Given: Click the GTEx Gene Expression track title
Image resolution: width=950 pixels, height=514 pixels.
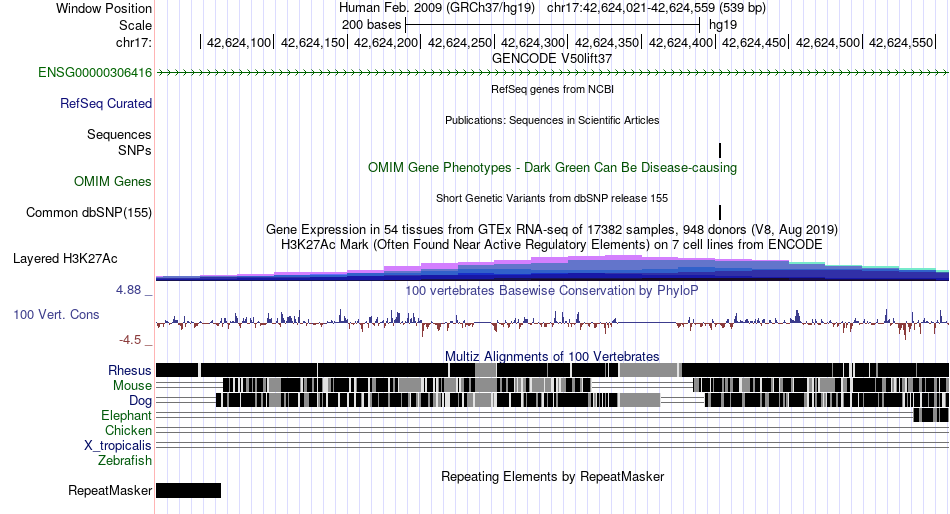Looking at the screenshot, I should [x=552, y=230].
